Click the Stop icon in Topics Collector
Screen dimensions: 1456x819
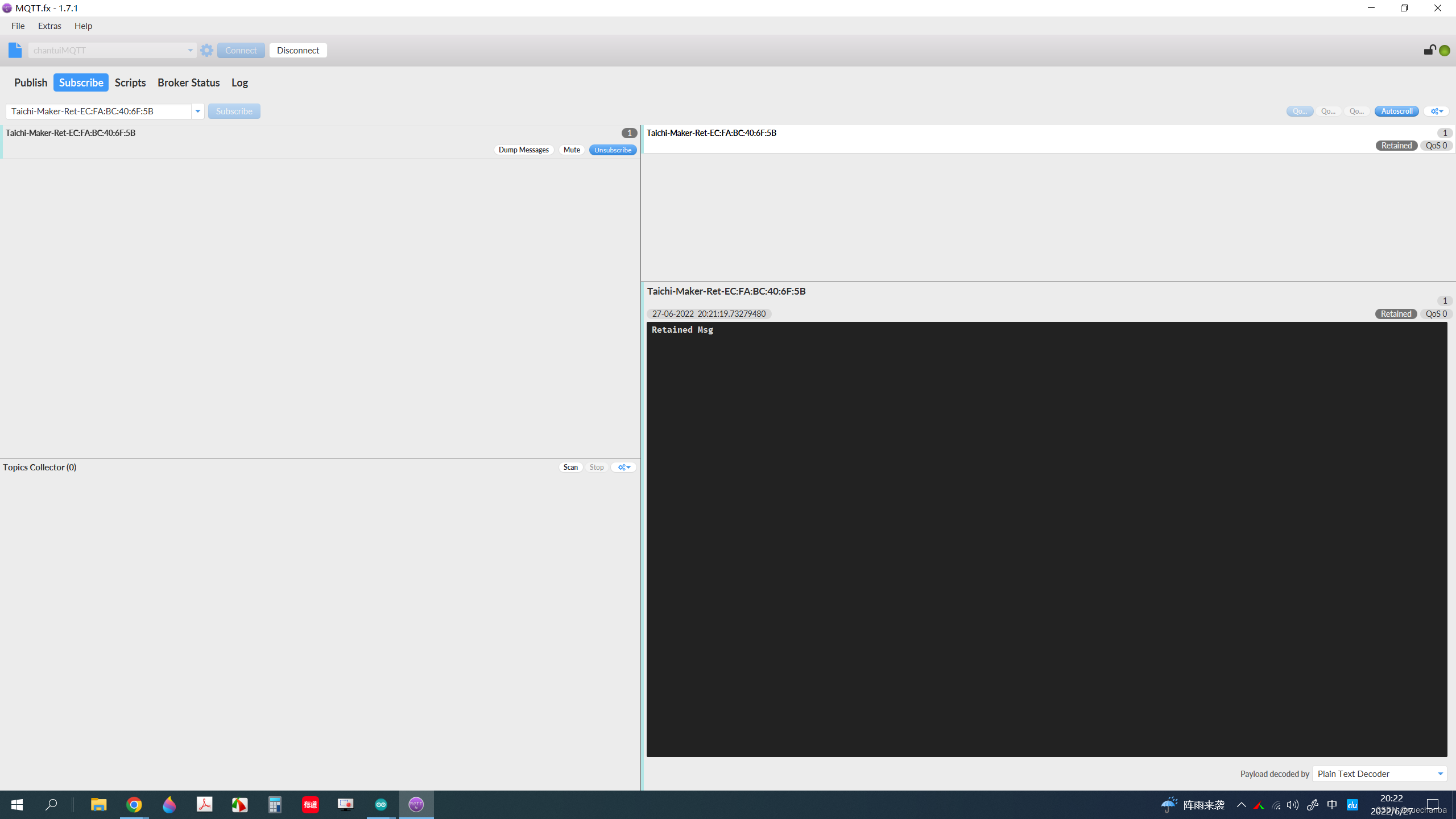coord(596,466)
